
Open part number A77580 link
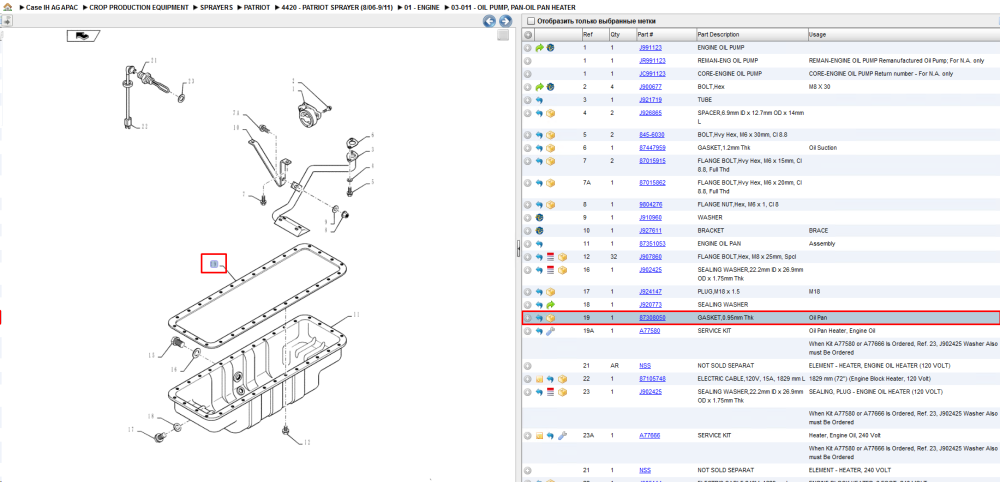649,331
